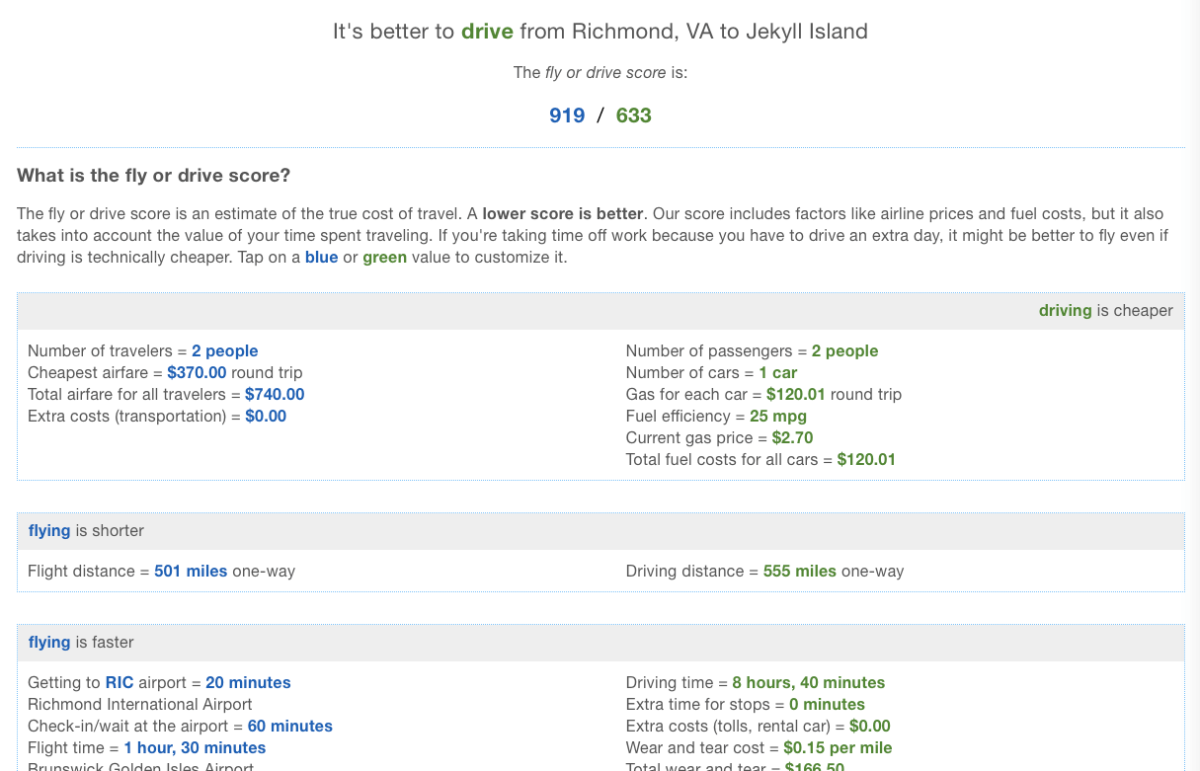
Task: Customize extra time for stops value
Action: coord(819,705)
